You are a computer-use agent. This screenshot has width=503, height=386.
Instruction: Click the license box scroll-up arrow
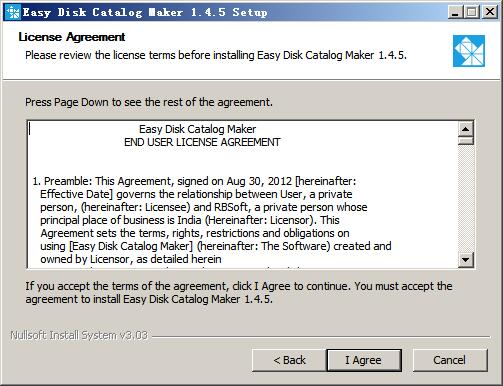pos(466,129)
